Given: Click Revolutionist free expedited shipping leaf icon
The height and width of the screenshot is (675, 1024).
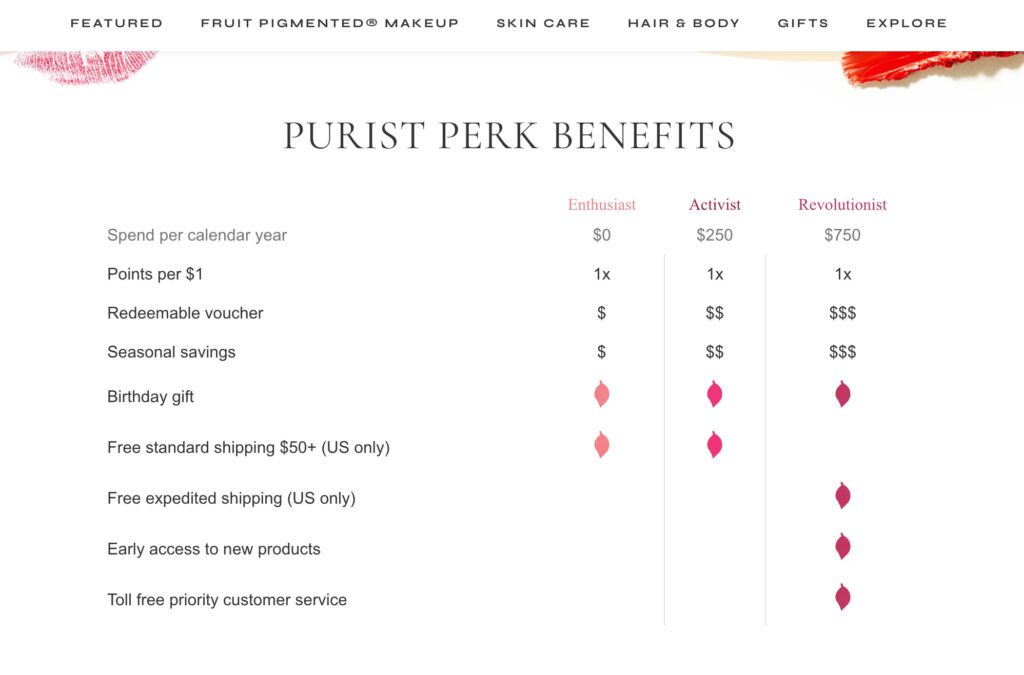Looking at the screenshot, I should coord(843,496).
